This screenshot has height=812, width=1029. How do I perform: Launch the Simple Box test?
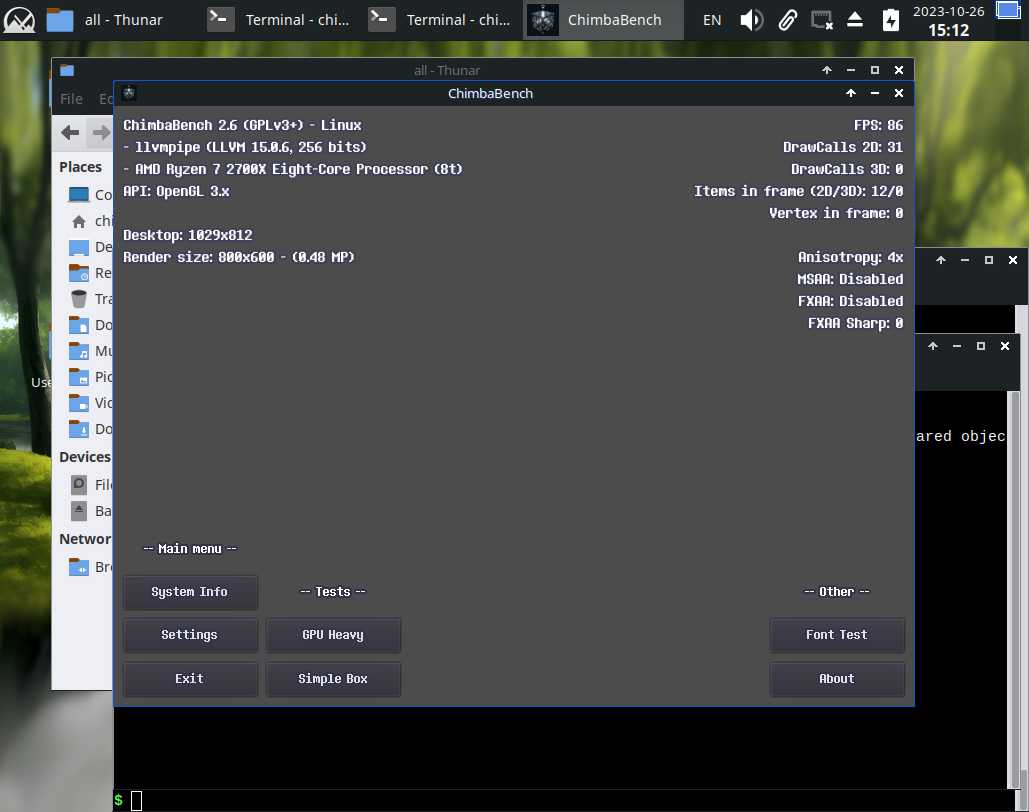[333, 679]
